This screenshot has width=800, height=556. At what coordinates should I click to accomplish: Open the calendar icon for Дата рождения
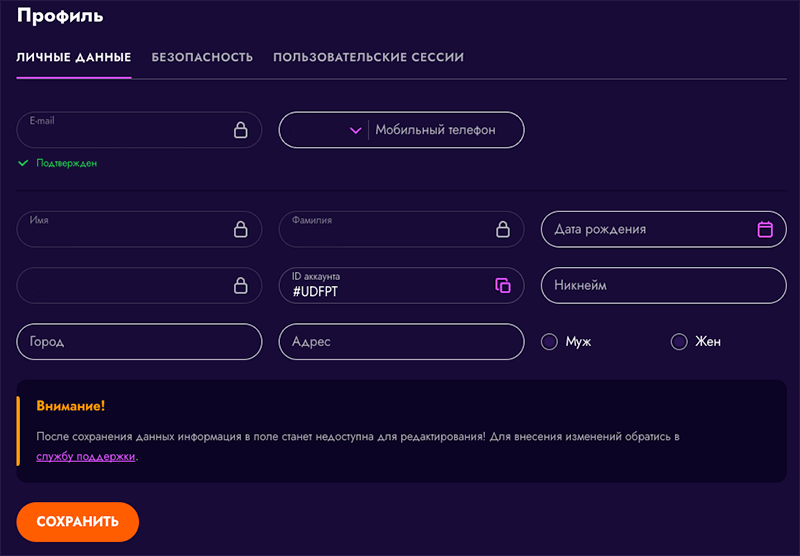pyautogui.click(x=765, y=229)
